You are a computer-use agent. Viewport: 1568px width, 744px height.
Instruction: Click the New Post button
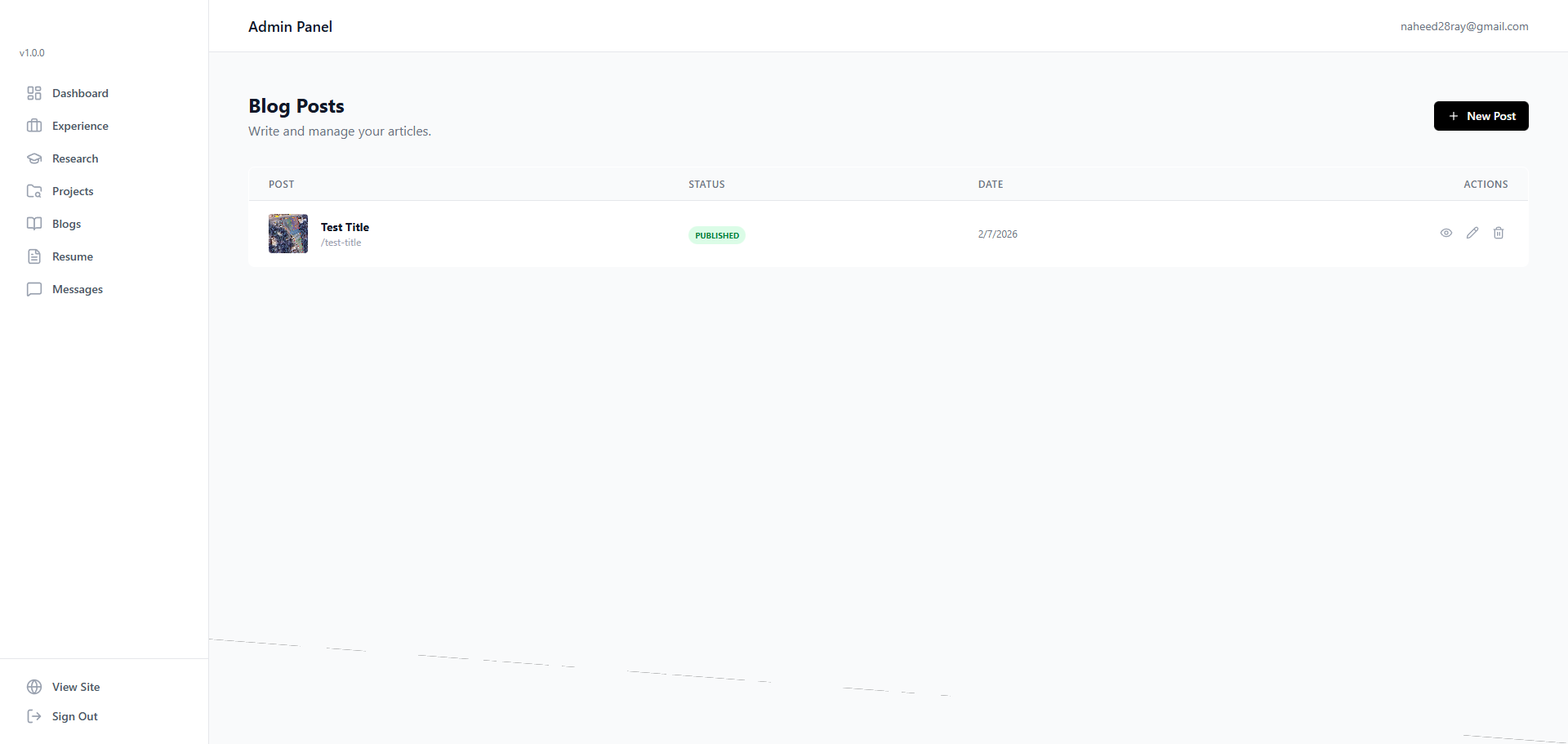(1481, 116)
